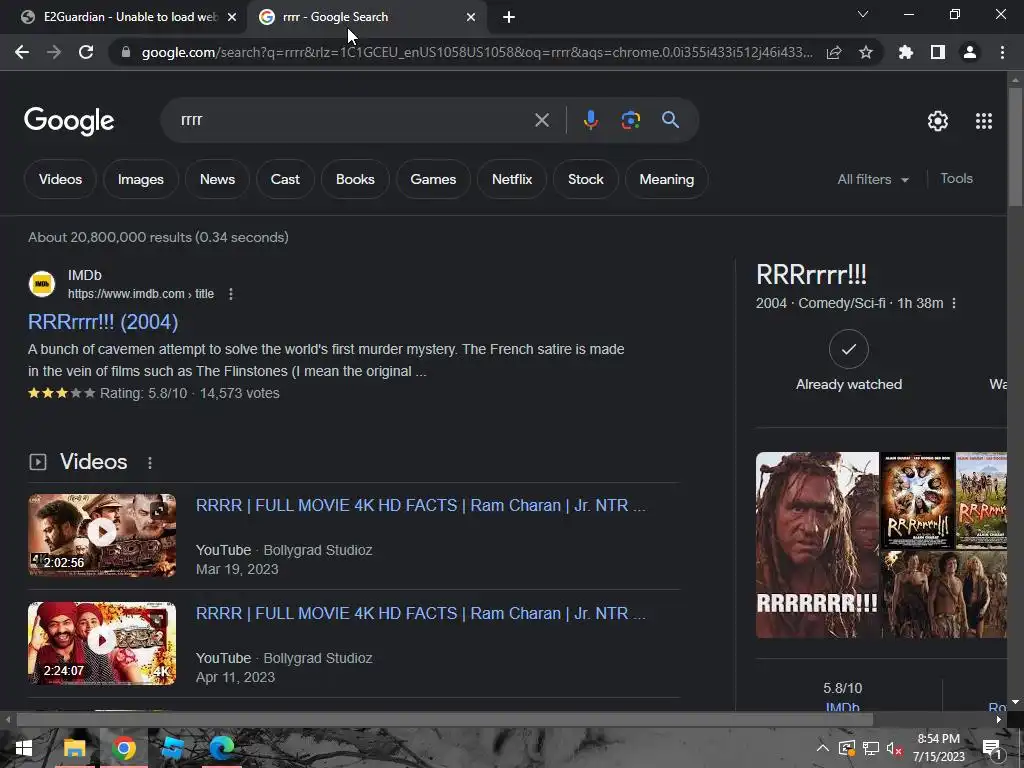1024x768 pixels.
Task: Filter results by Videos
Action: (x=60, y=179)
